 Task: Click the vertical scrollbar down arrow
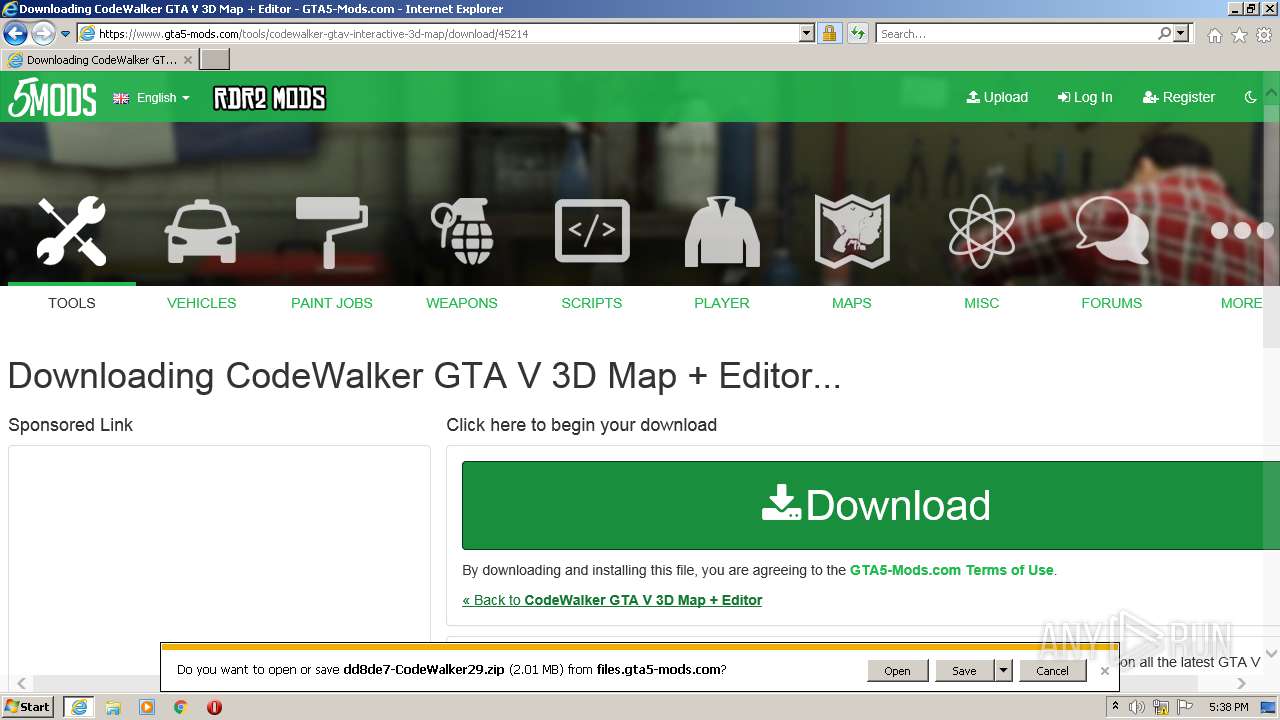pyautogui.click(x=1271, y=654)
